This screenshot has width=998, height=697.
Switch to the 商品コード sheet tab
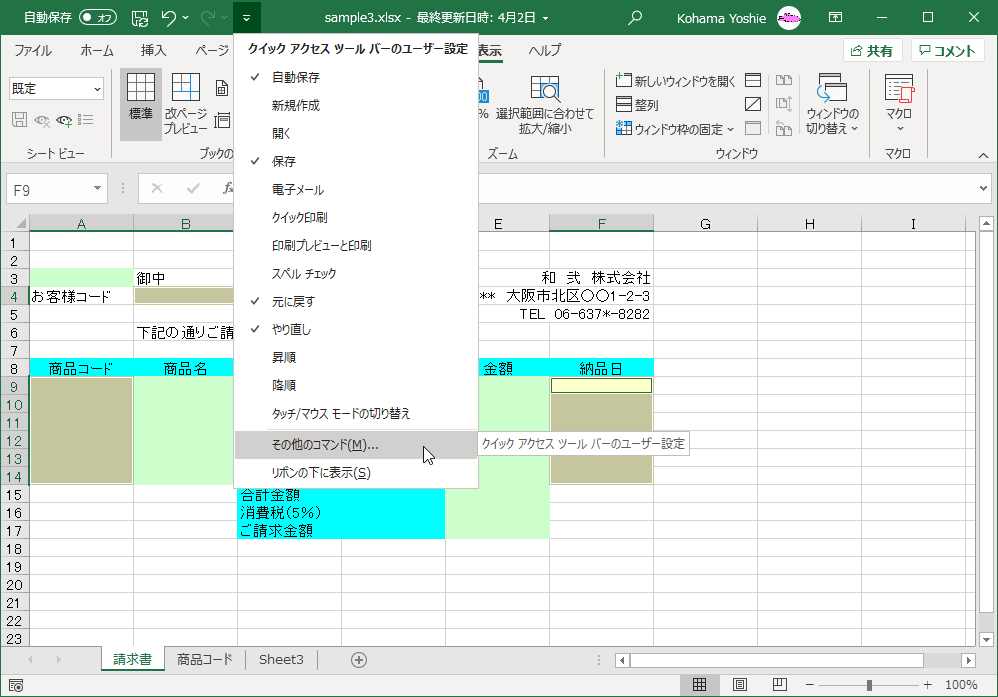[x=205, y=660]
